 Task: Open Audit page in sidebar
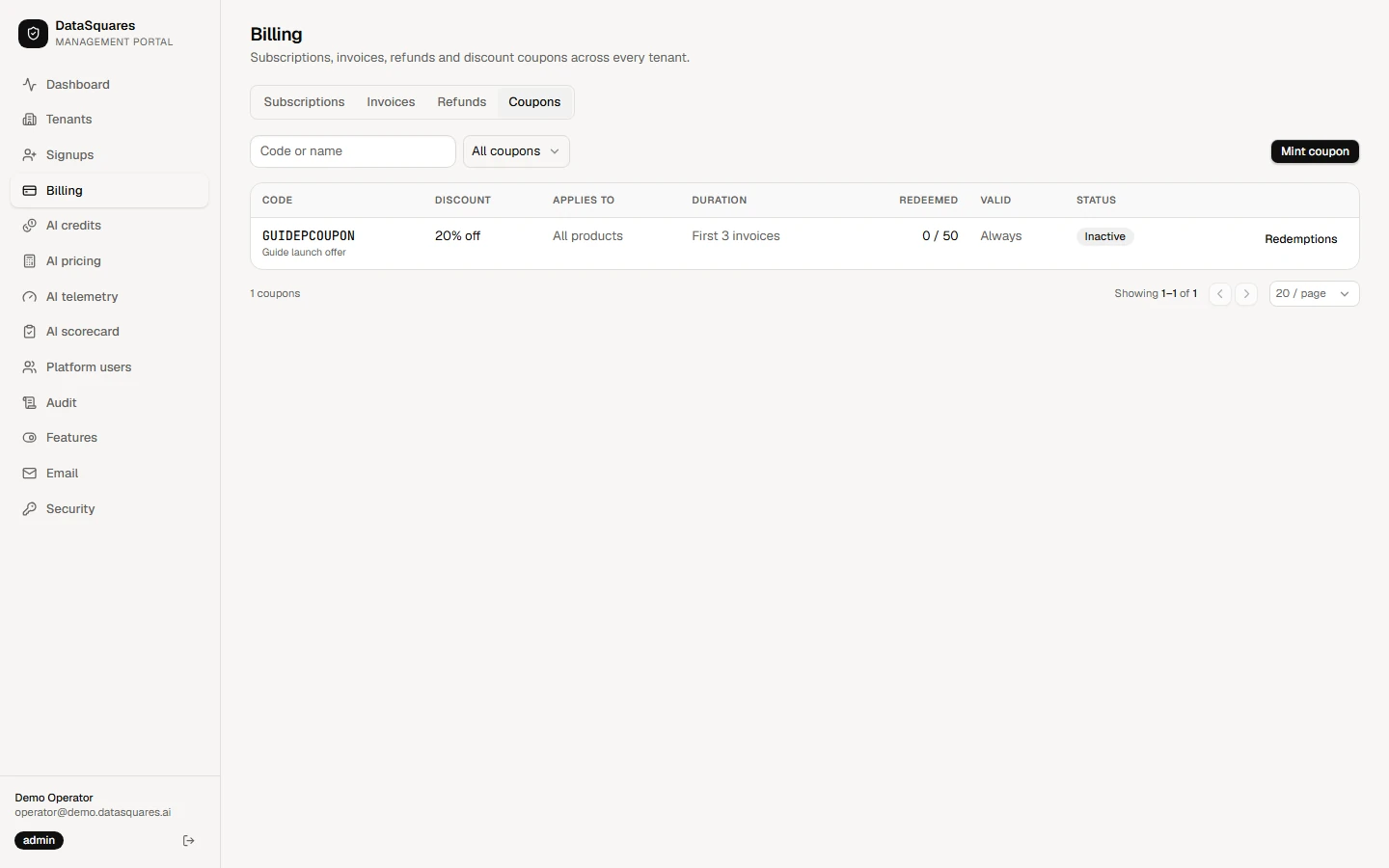click(x=109, y=403)
